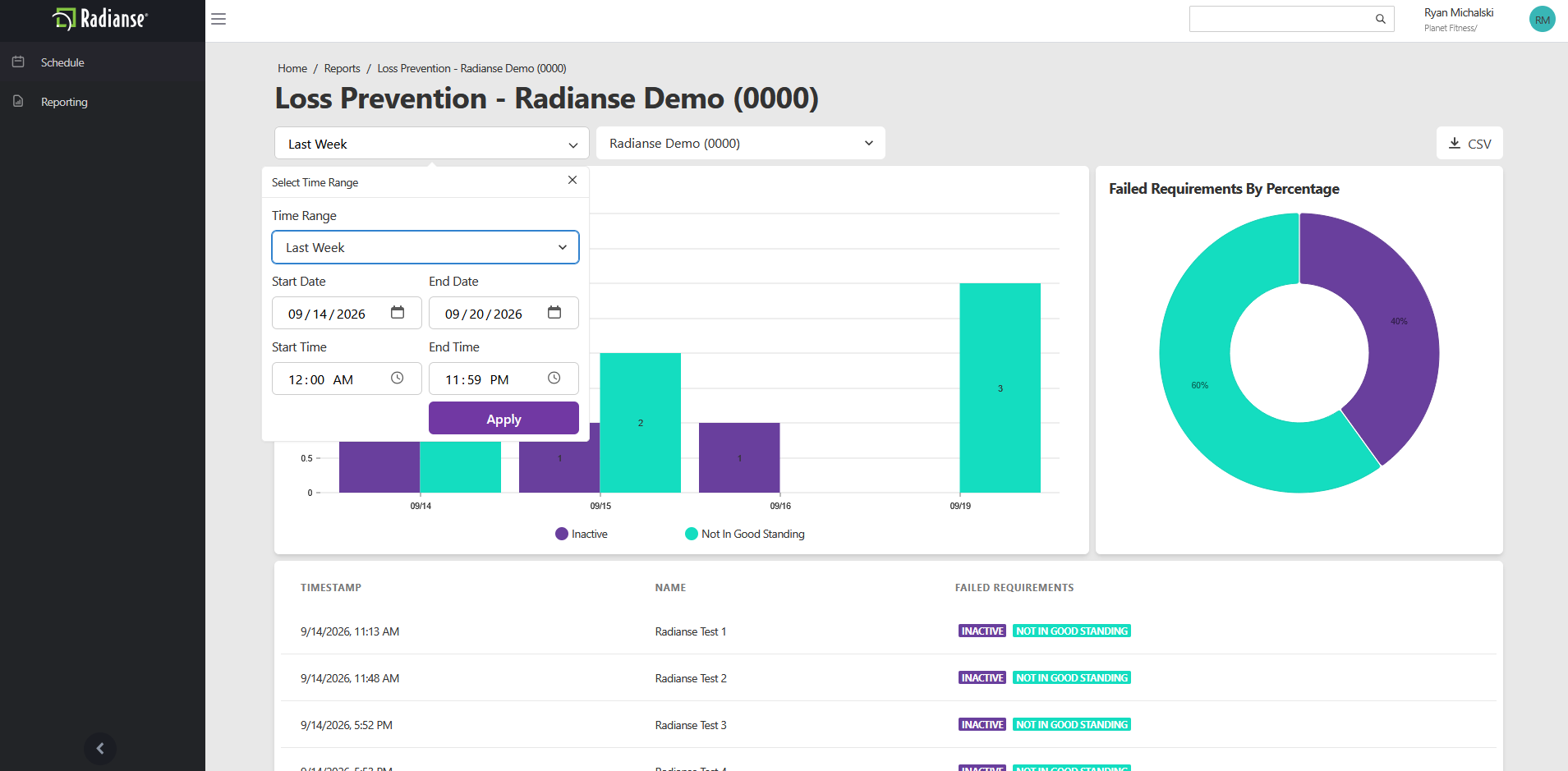Toggle the Inactive legend series

click(x=582, y=534)
